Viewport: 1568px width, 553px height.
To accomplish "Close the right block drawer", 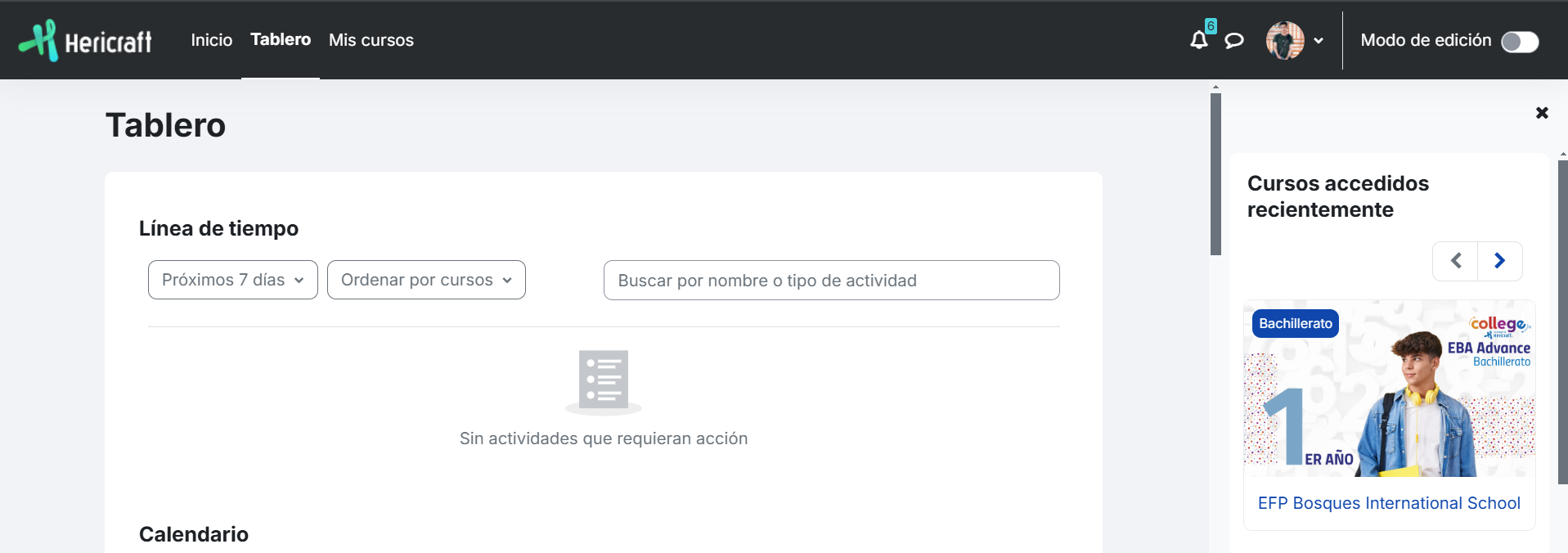I will pyautogui.click(x=1542, y=113).
